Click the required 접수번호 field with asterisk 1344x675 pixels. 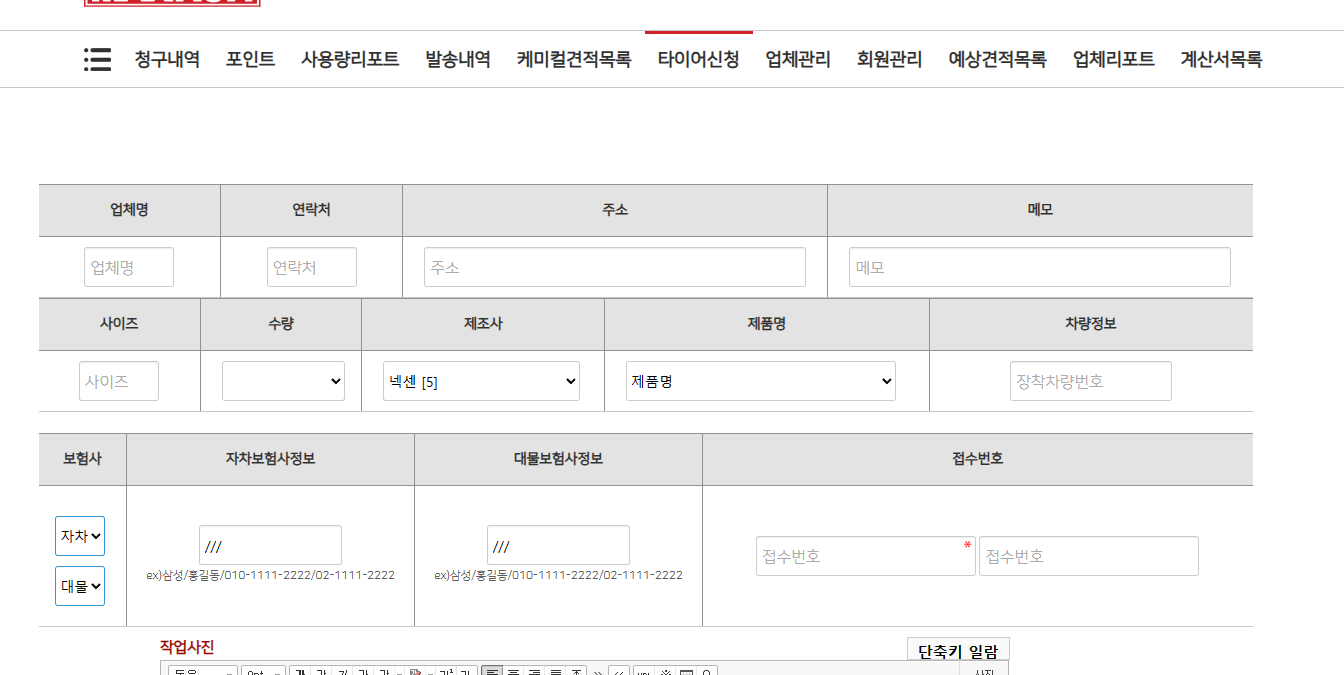pos(864,556)
